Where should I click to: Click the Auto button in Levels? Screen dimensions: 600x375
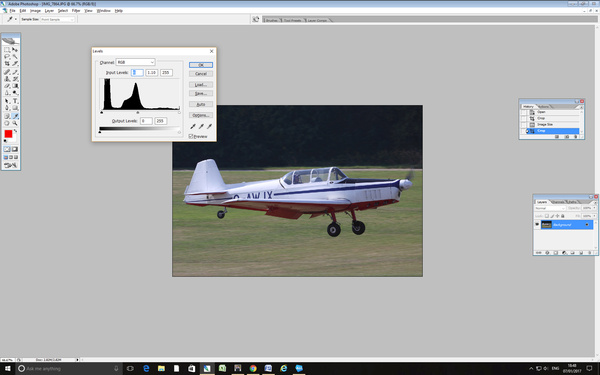coord(201,104)
